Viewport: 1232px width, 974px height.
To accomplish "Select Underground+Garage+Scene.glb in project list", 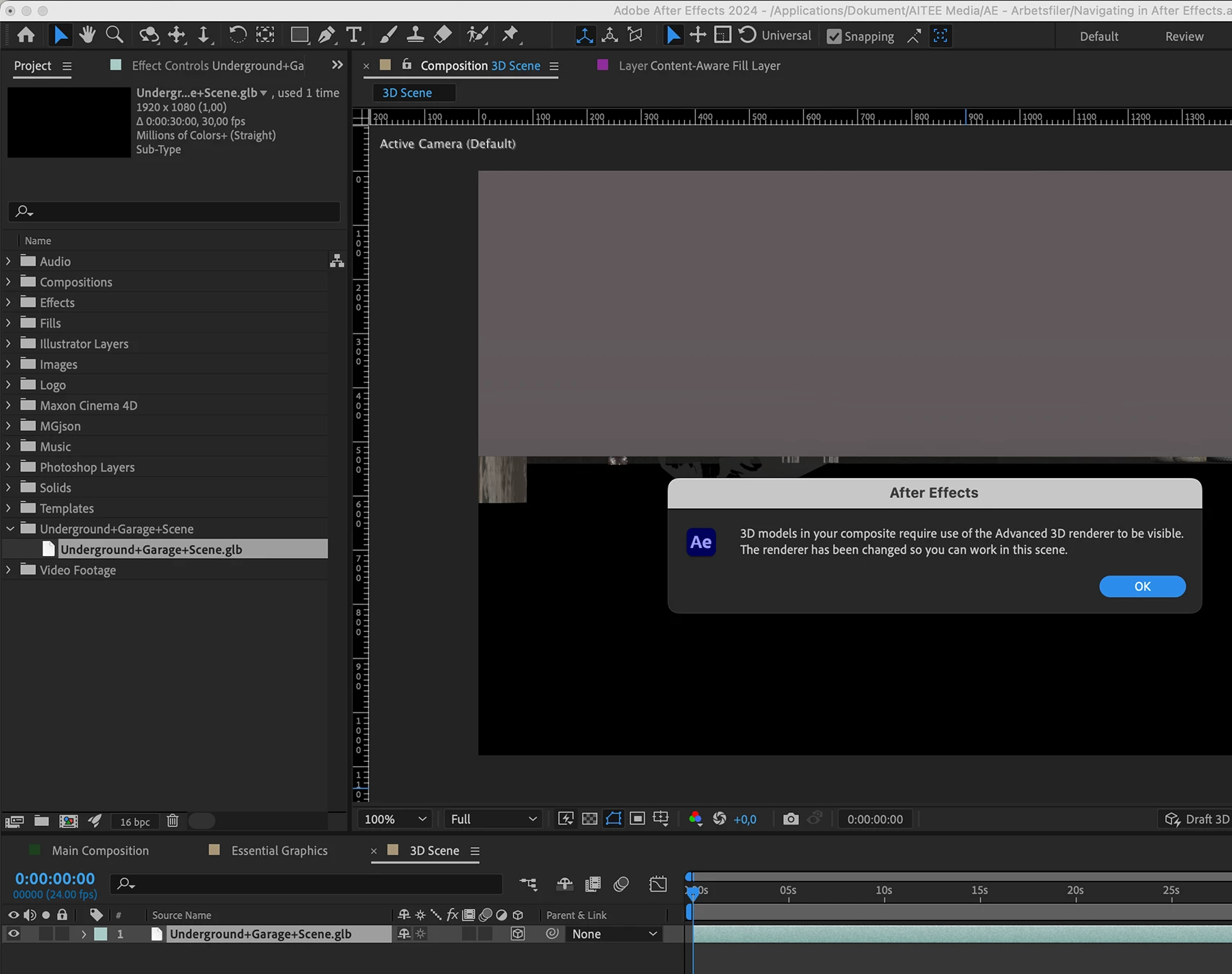I will pyautogui.click(x=152, y=549).
